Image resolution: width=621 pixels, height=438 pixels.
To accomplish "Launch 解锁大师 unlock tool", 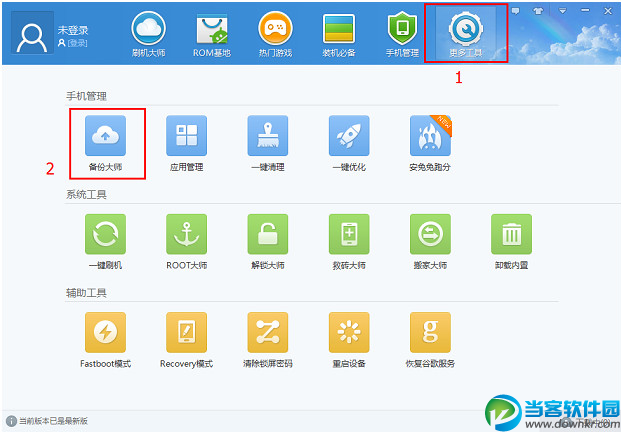I will (x=268, y=242).
